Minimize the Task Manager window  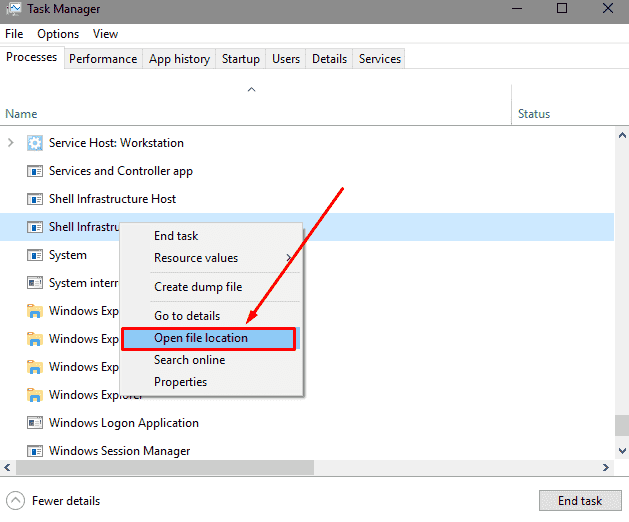coord(517,8)
